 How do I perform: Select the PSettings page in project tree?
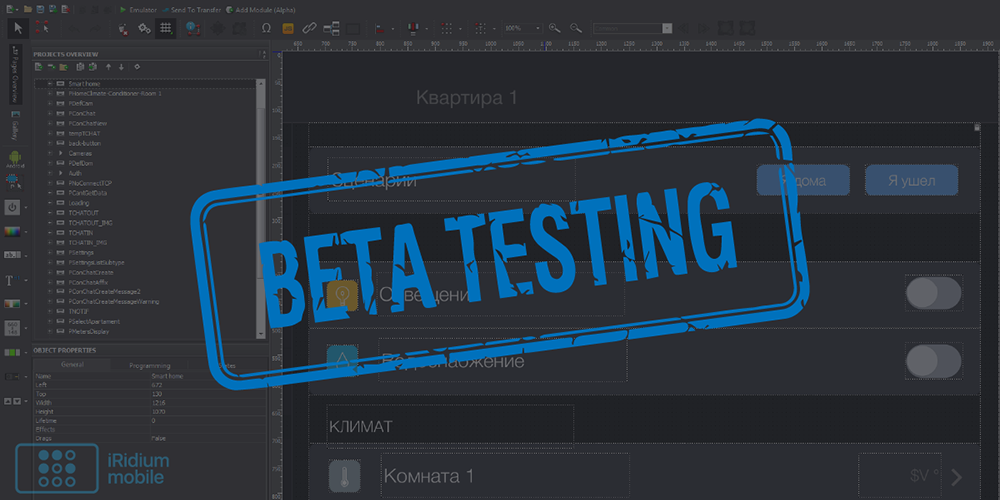coord(82,252)
